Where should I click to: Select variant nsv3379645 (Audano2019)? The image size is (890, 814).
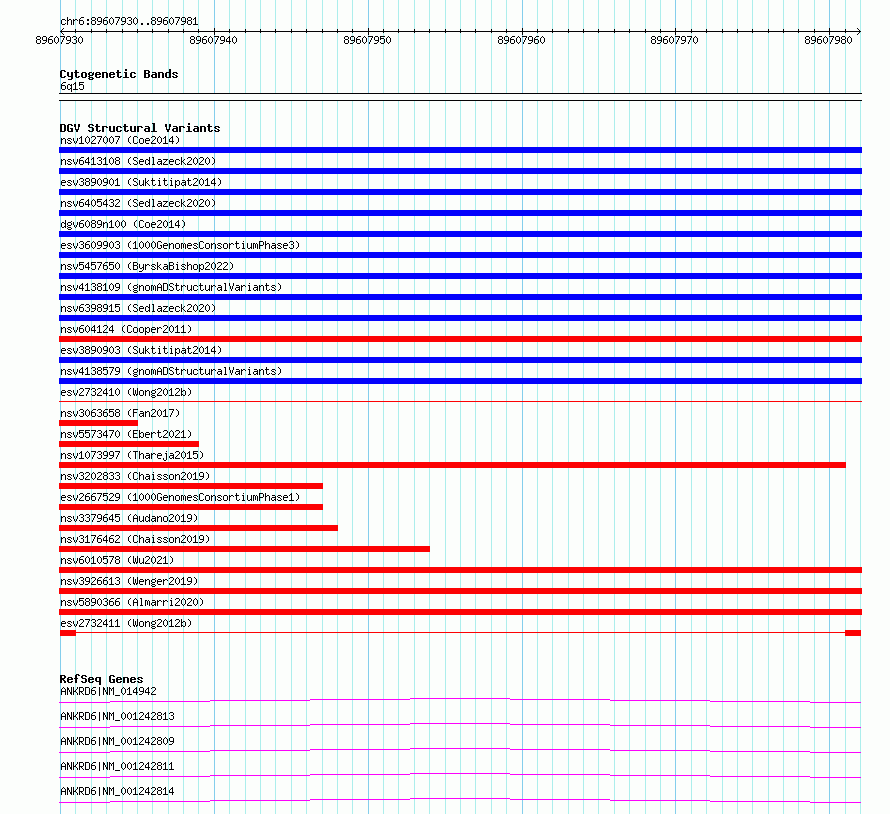[x=129, y=518]
